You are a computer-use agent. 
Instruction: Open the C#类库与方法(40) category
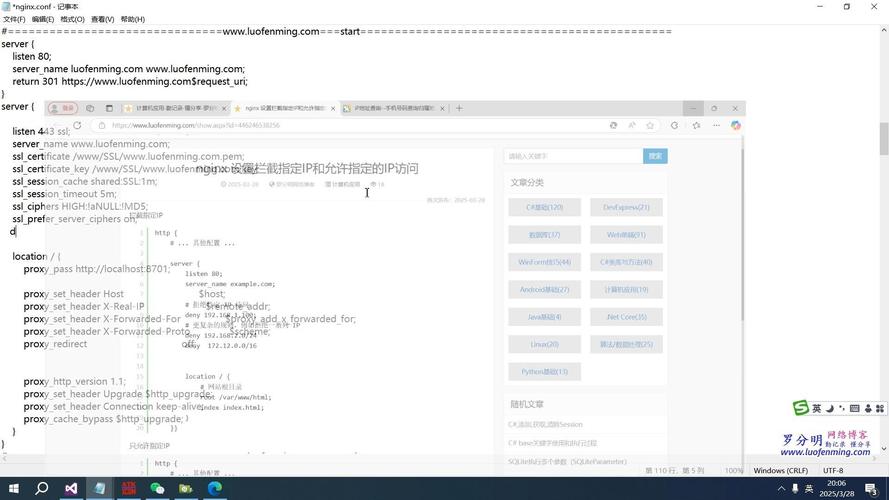coord(626,262)
